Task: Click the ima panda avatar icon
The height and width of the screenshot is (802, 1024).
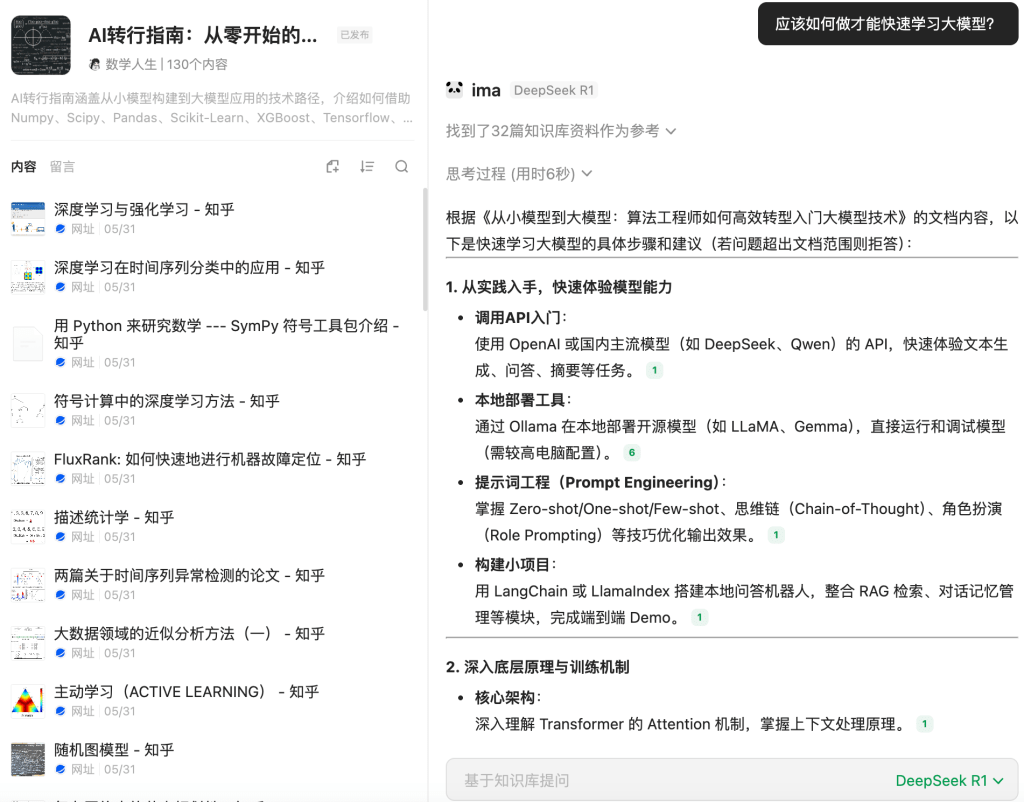Action: [455, 90]
